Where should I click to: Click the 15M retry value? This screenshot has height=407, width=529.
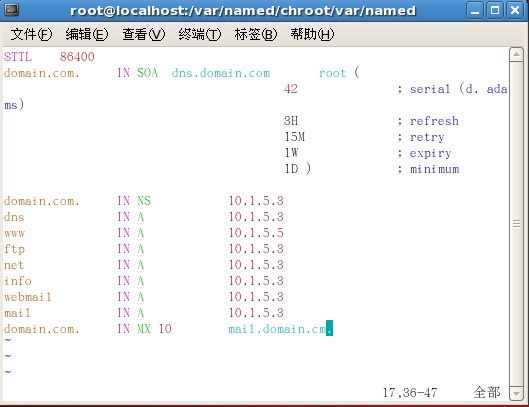click(295, 137)
